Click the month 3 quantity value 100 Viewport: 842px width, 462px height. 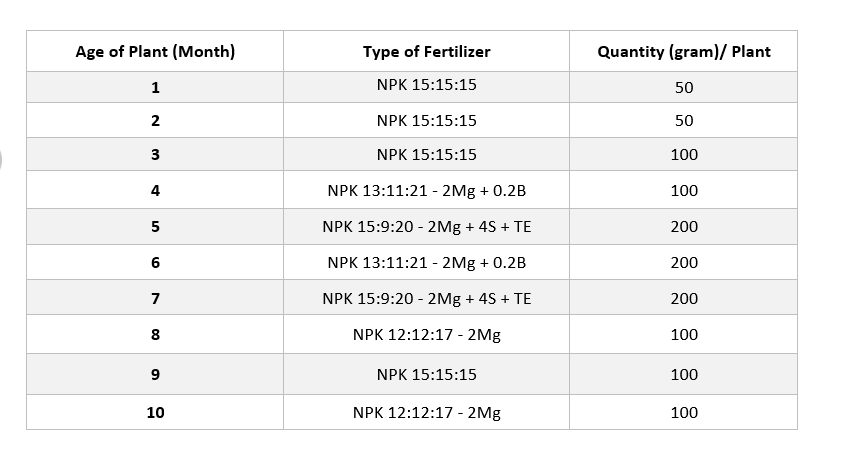[684, 155]
